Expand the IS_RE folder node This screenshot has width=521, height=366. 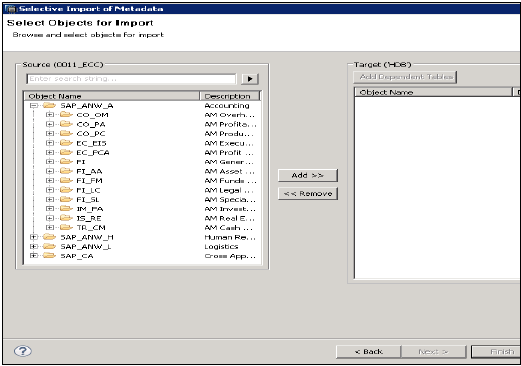click(x=50, y=218)
